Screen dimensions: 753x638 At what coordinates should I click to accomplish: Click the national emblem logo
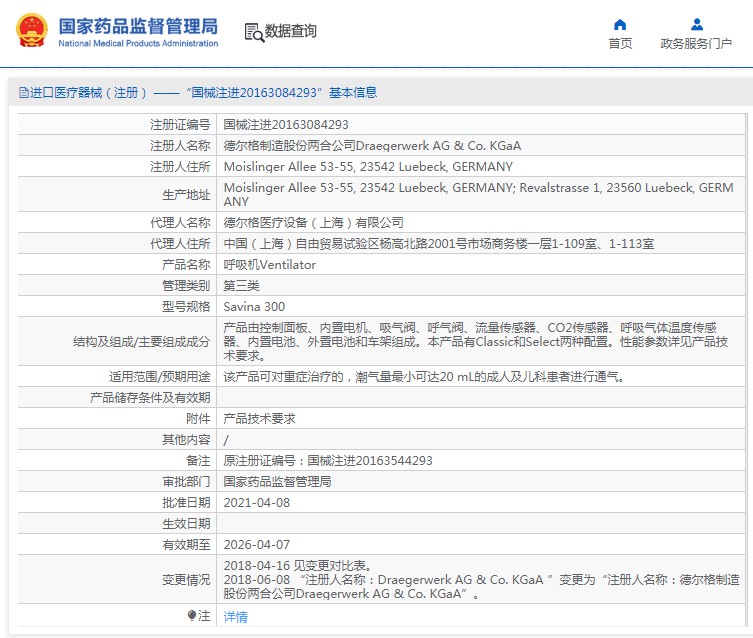pos(30,31)
